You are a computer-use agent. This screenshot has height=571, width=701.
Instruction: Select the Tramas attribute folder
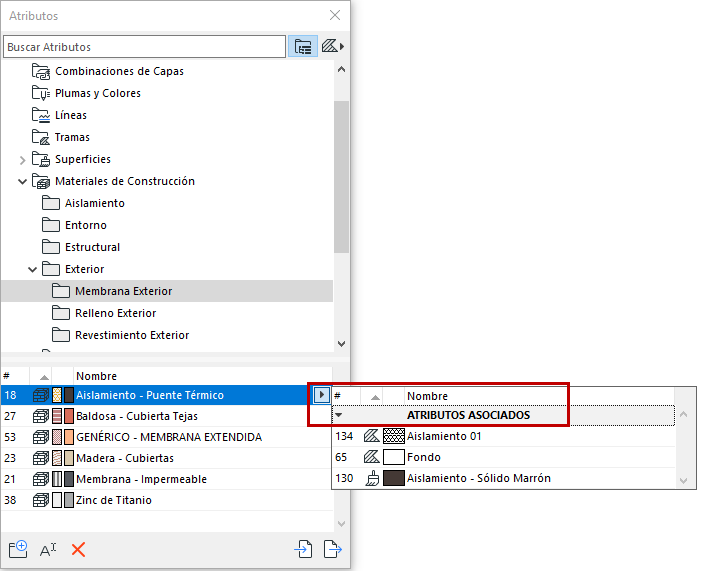click(x=72, y=137)
